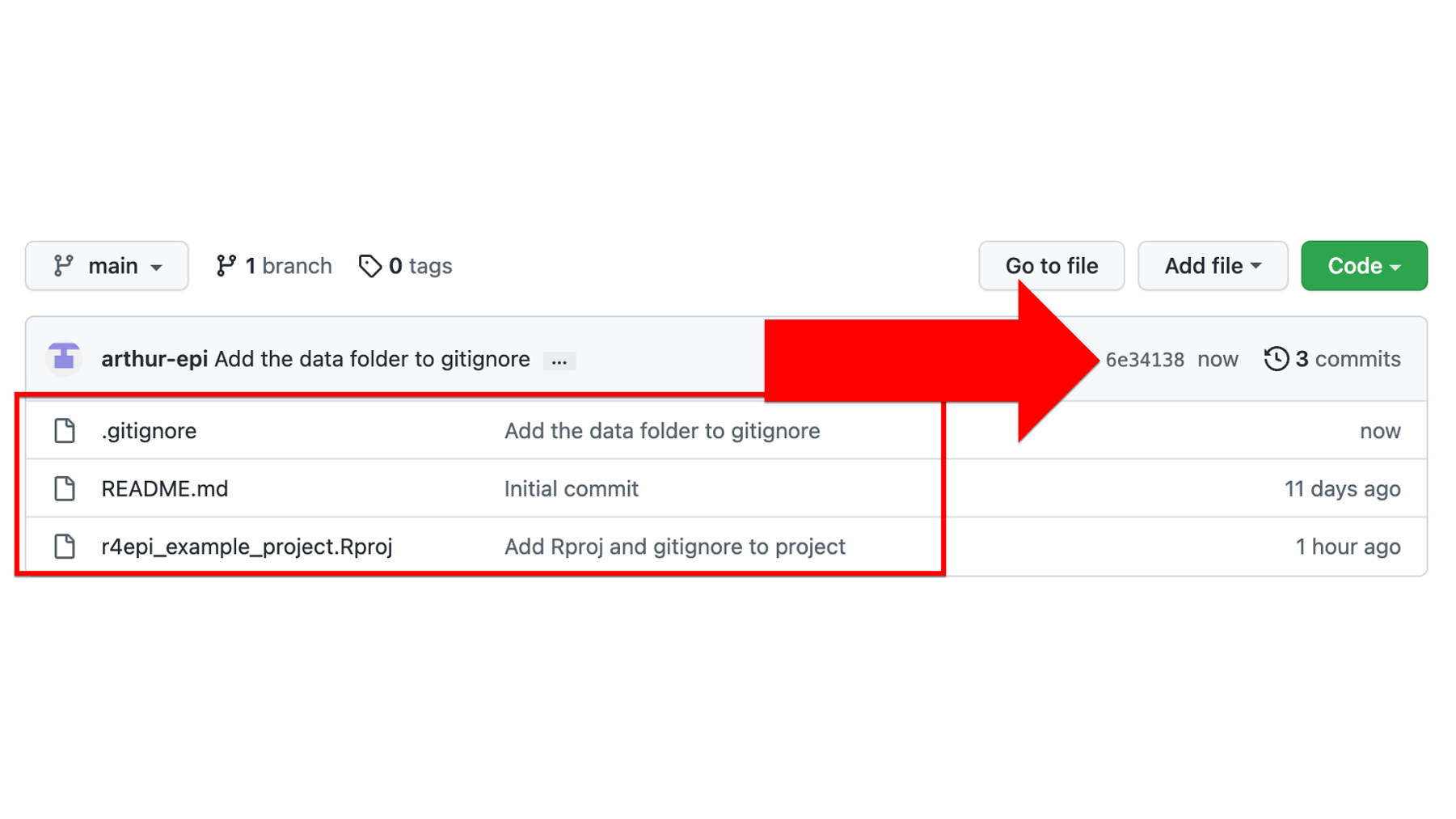Click the history clock icon by commits
This screenshot has height=819, width=1456.
pos(1276,359)
